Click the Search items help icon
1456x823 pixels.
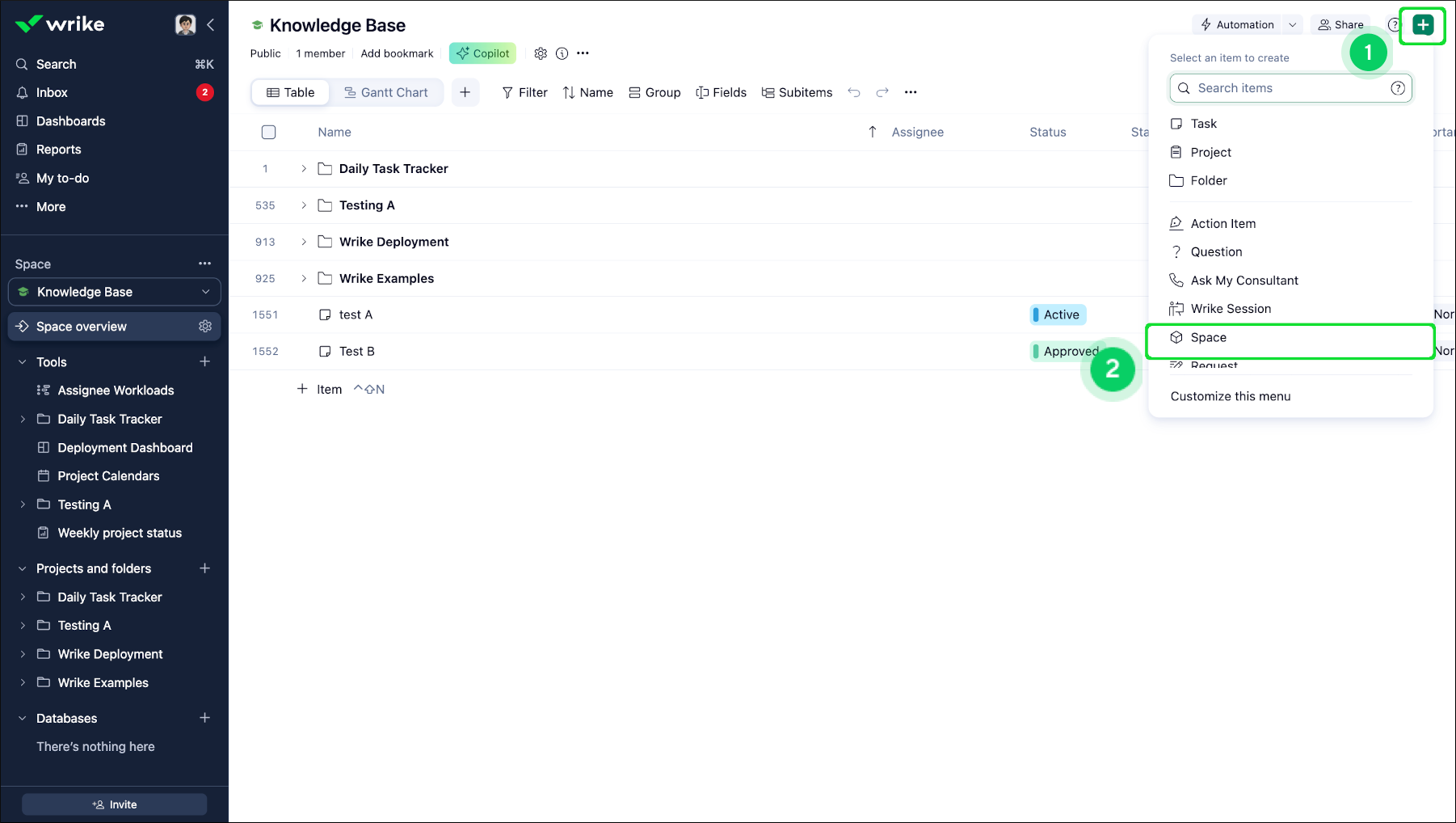1398,88
